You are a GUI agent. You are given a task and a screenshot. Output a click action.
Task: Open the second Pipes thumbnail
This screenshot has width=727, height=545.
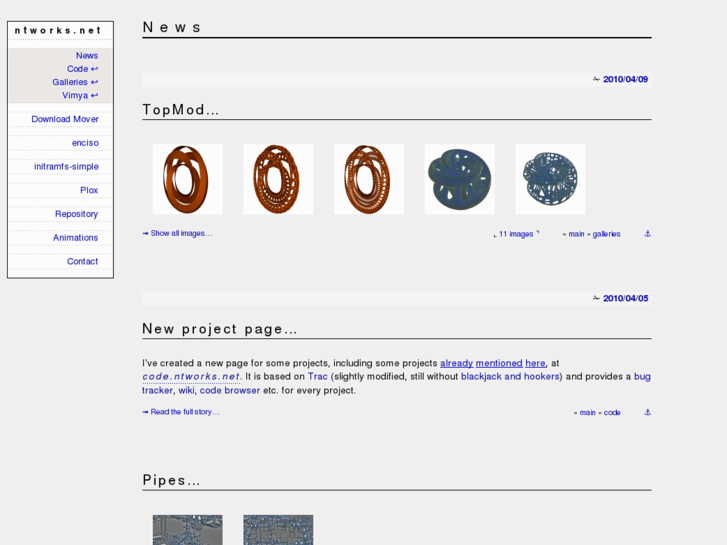point(278,530)
